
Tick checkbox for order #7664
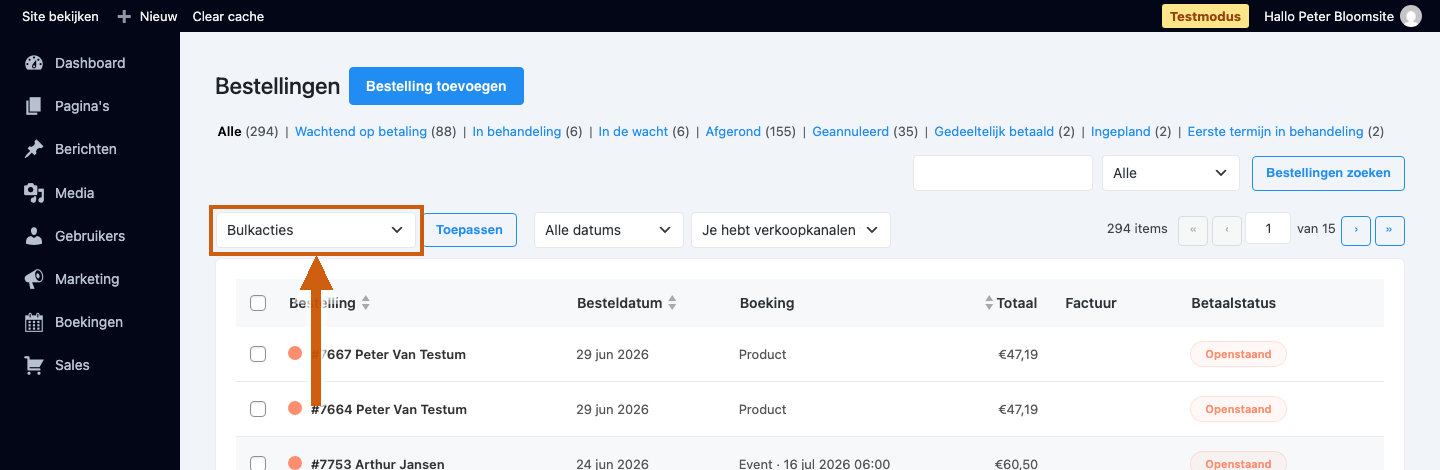[258, 409]
